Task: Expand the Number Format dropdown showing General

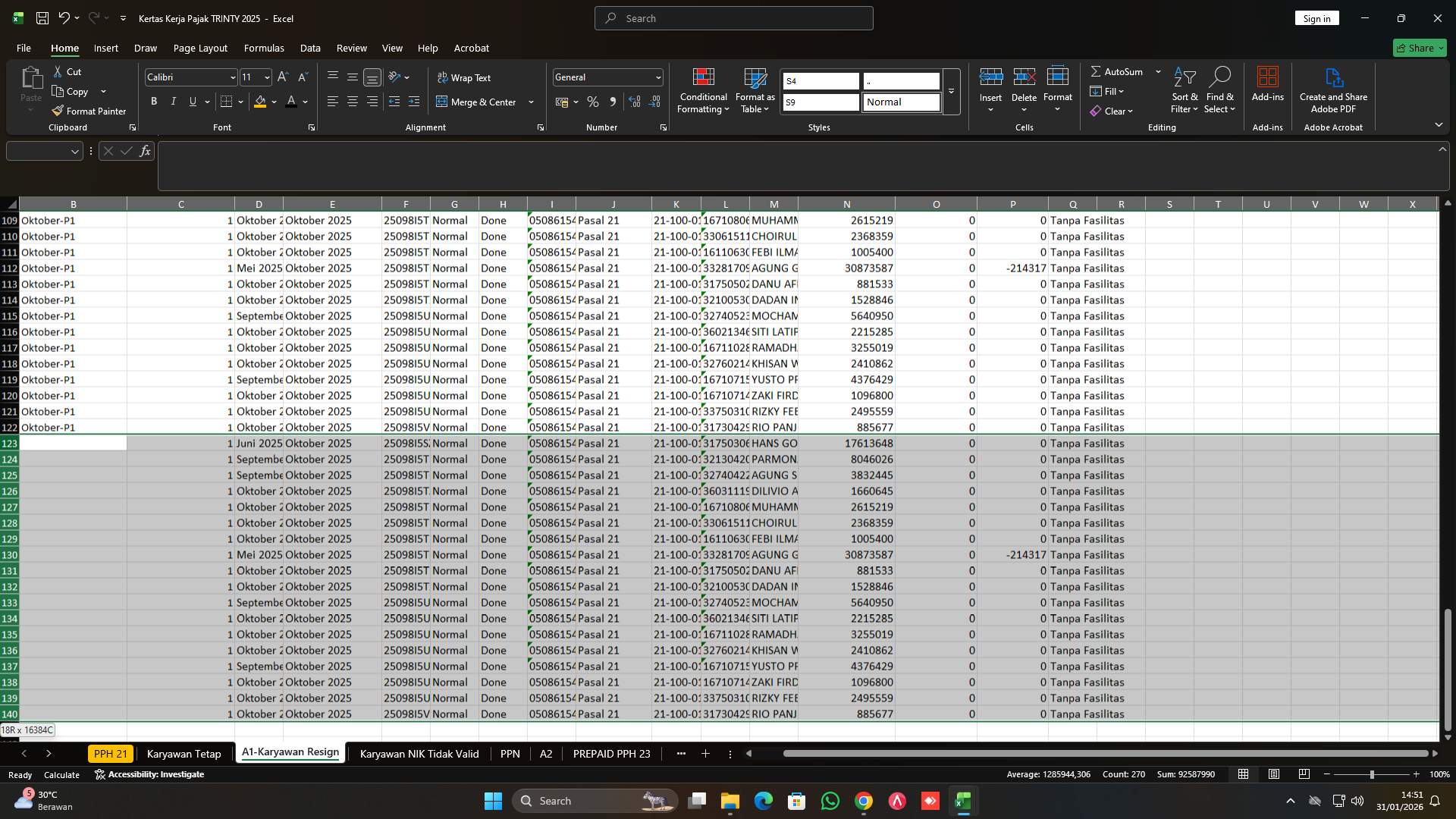Action: click(655, 77)
